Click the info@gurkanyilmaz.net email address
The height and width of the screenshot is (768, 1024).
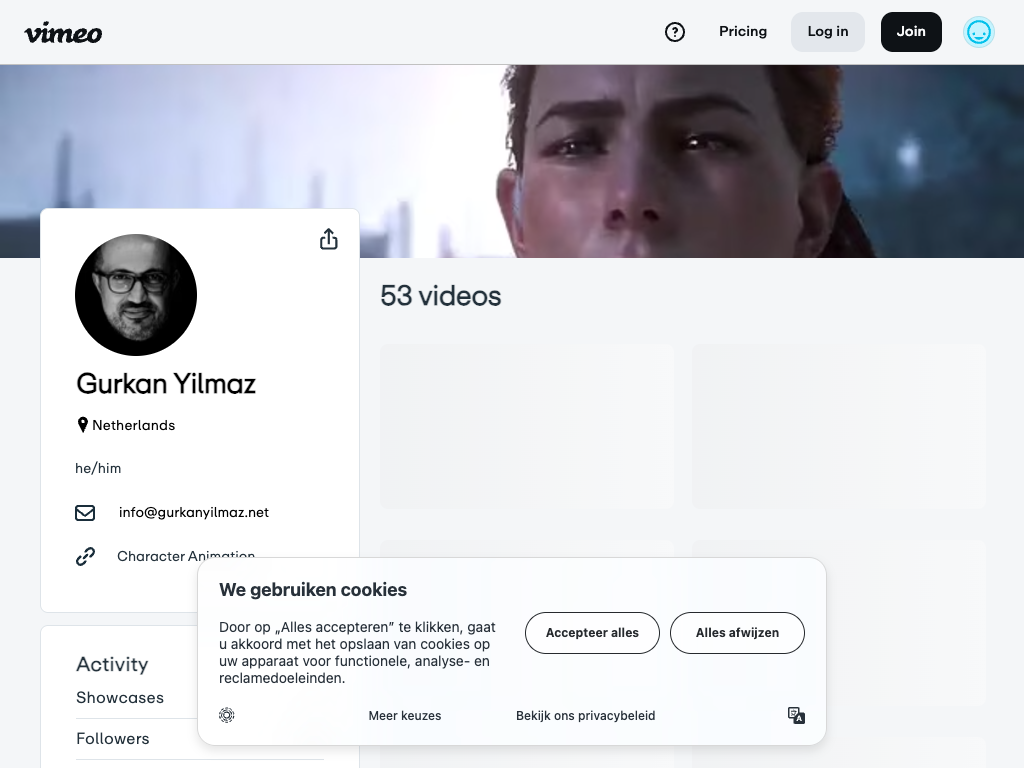(194, 513)
